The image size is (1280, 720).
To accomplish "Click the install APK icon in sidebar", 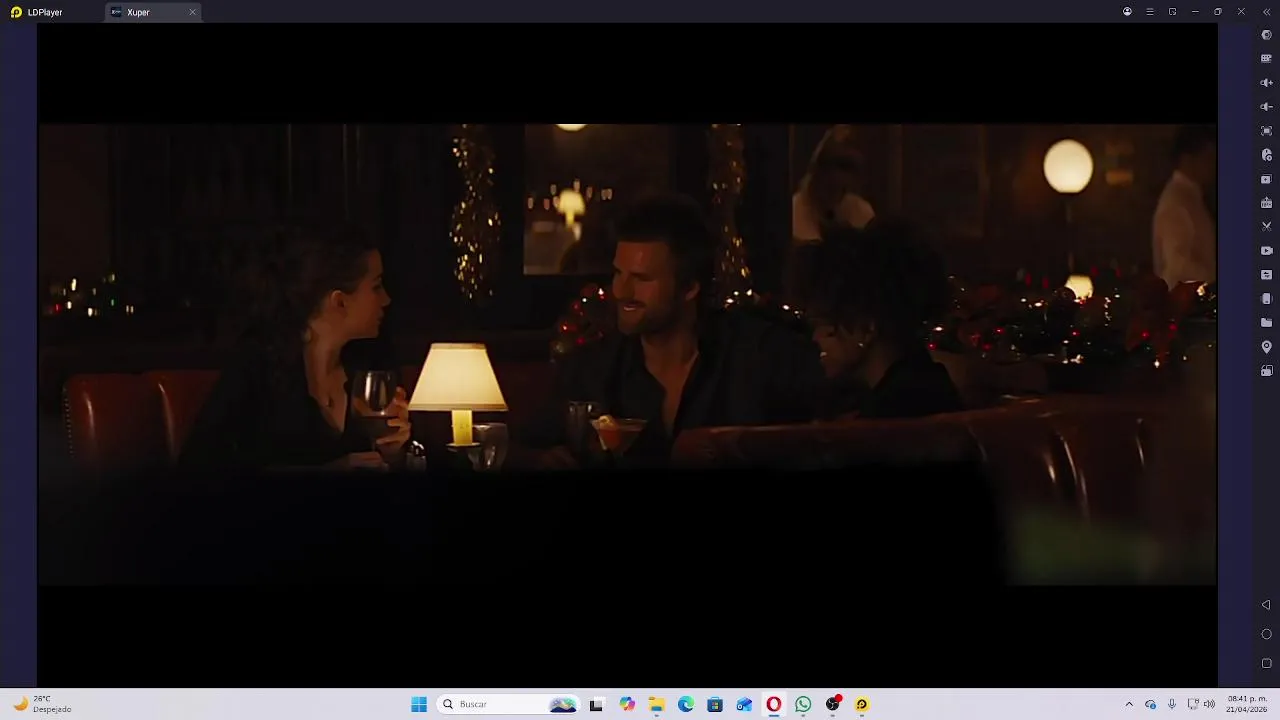I will [1266, 203].
